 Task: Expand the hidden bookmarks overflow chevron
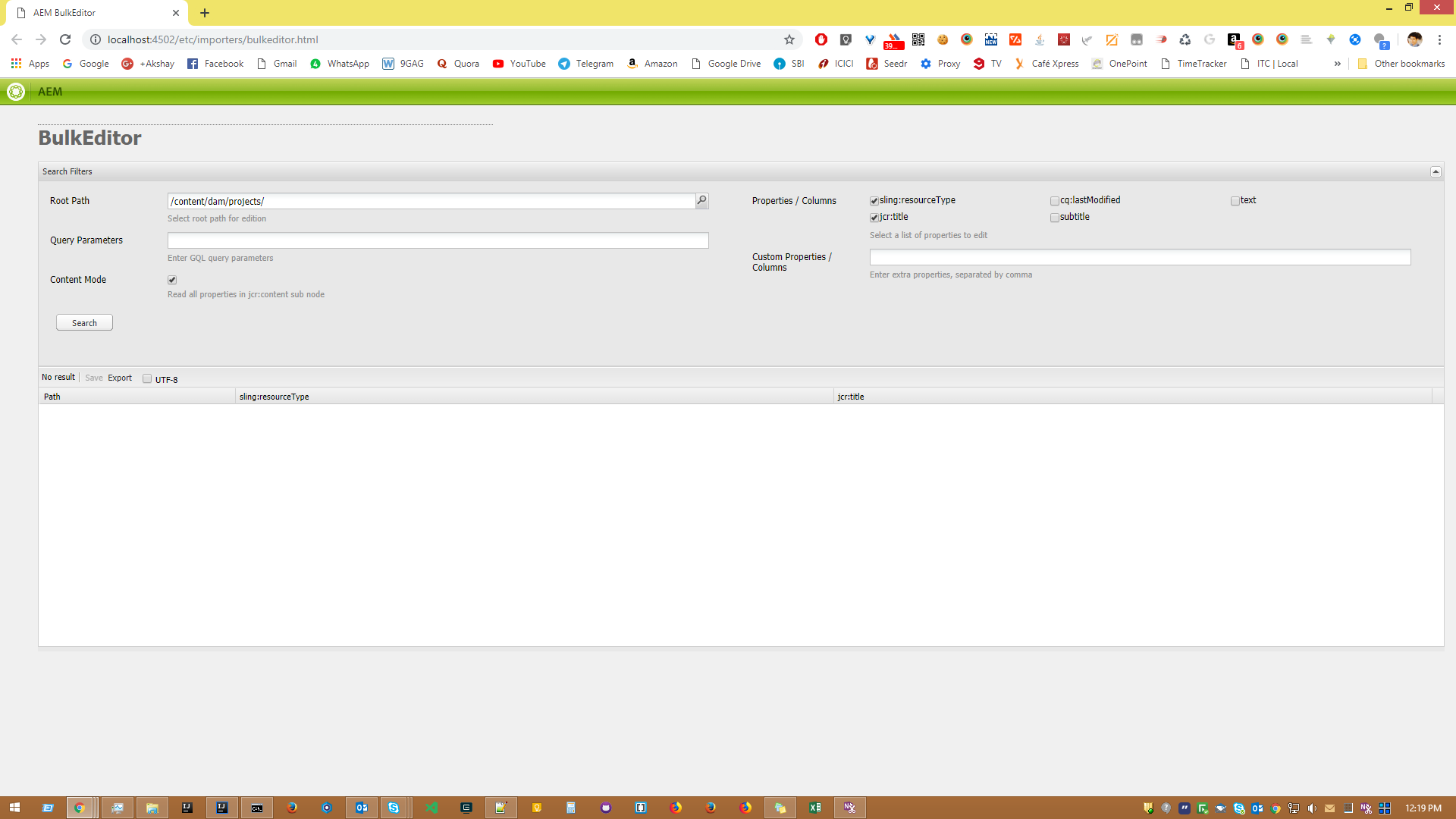1337,64
